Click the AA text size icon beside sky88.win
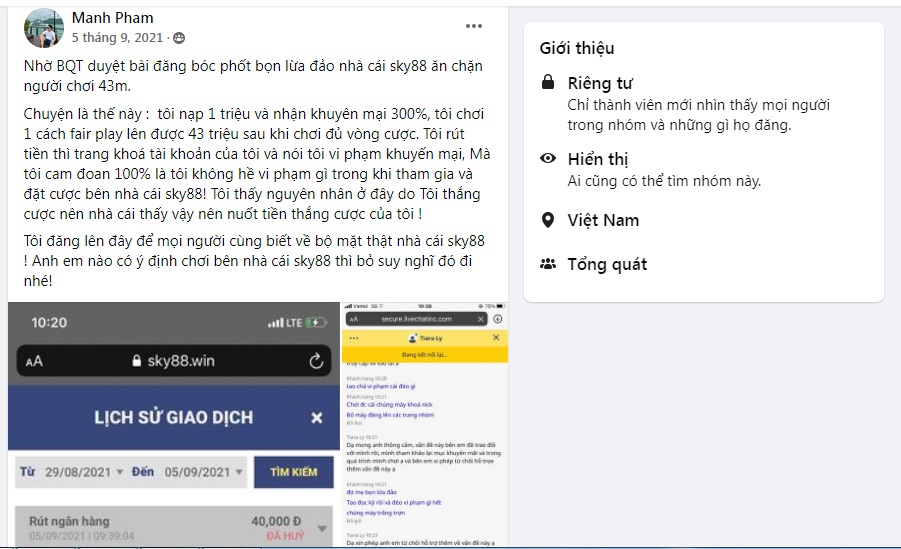Image resolution: width=901 pixels, height=549 pixels. (x=34, y=362)
